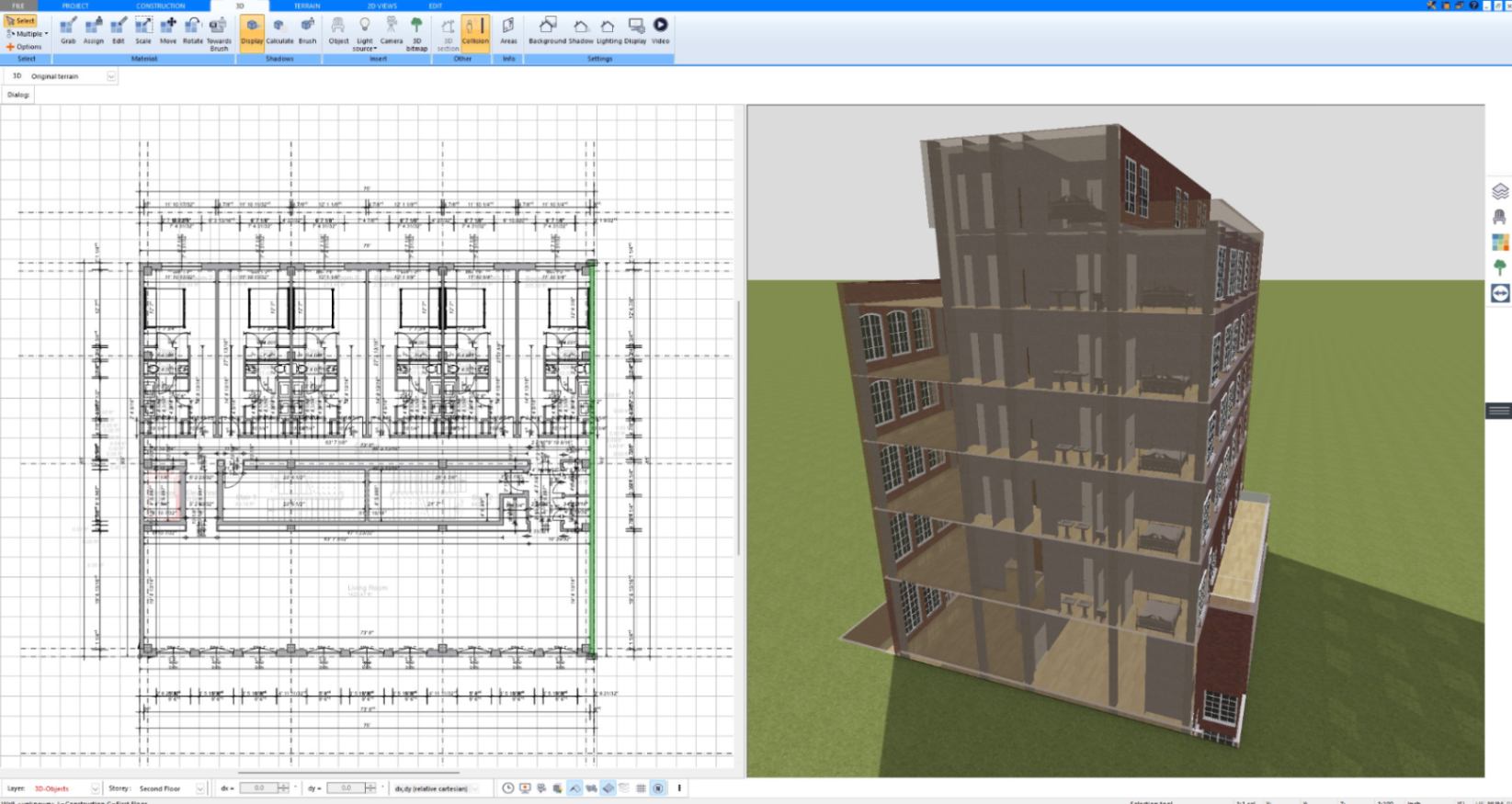Select the Grab material tool
Image resolution: width=1512 pixels, height=804 pixels.
point(68,30)
